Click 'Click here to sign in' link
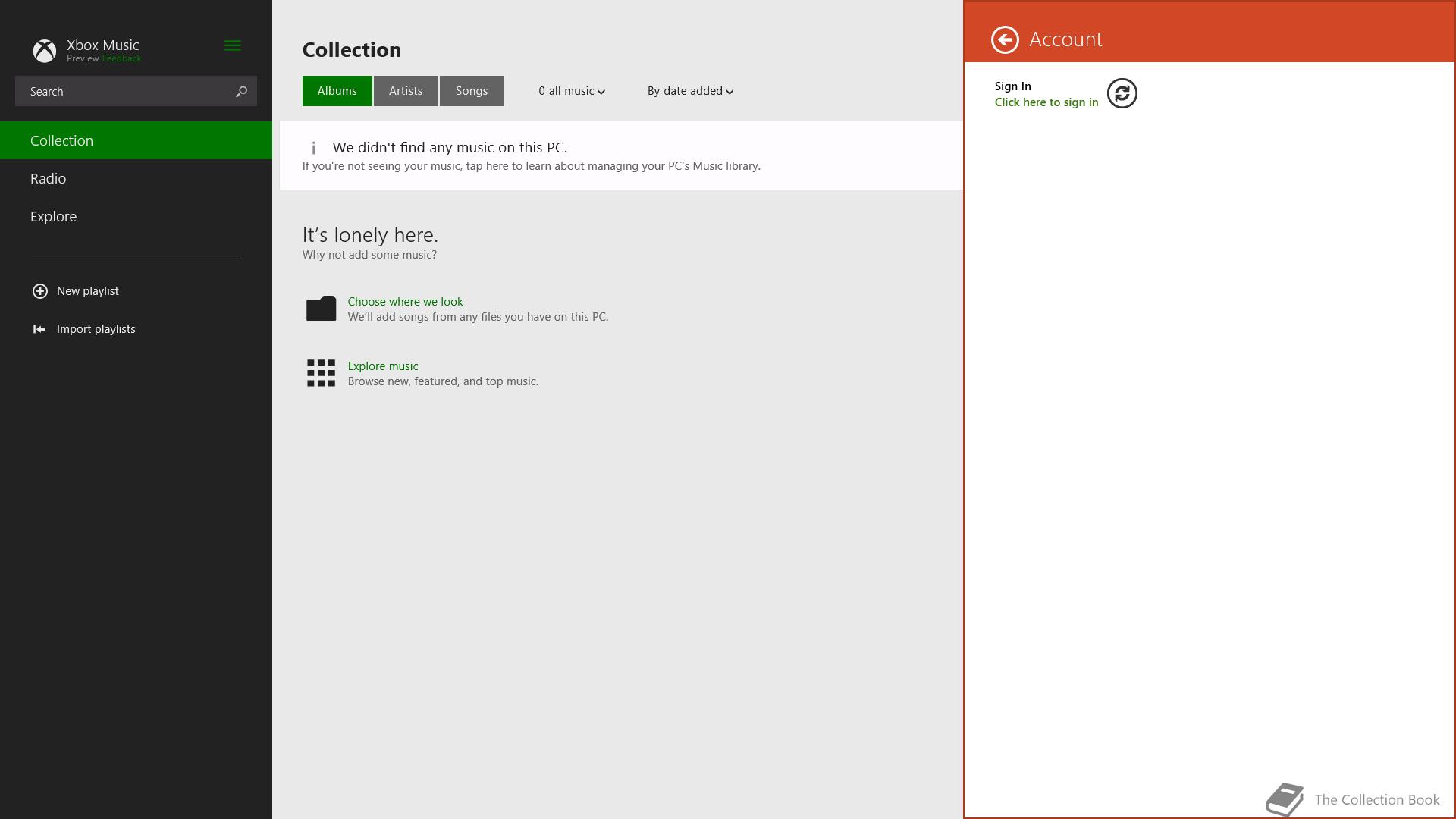The height and width of the screenshot is (819, 1456). pos(1046,102)
